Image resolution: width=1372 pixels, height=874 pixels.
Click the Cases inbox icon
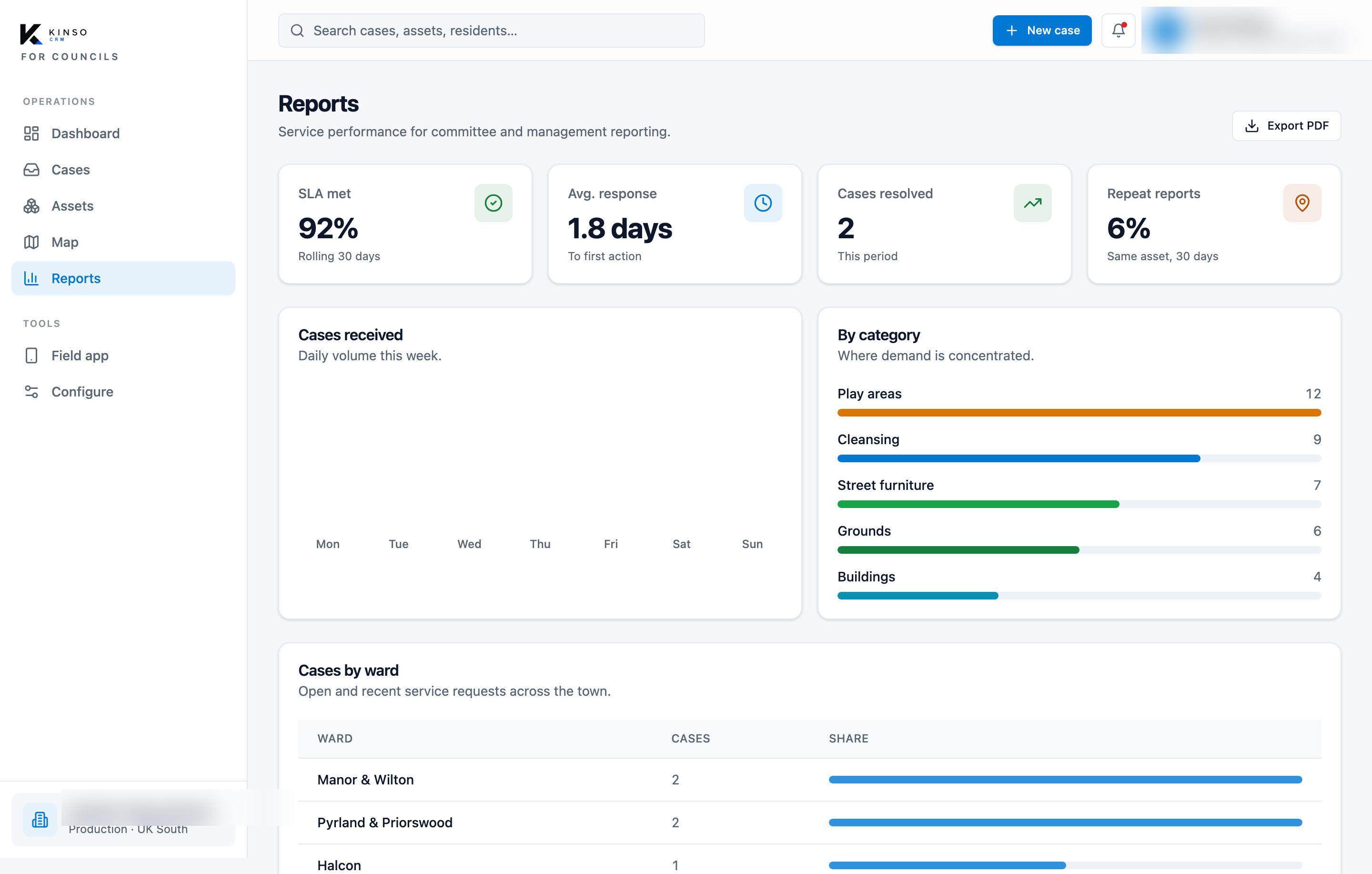pyautogui.click(x=31, y=170)
